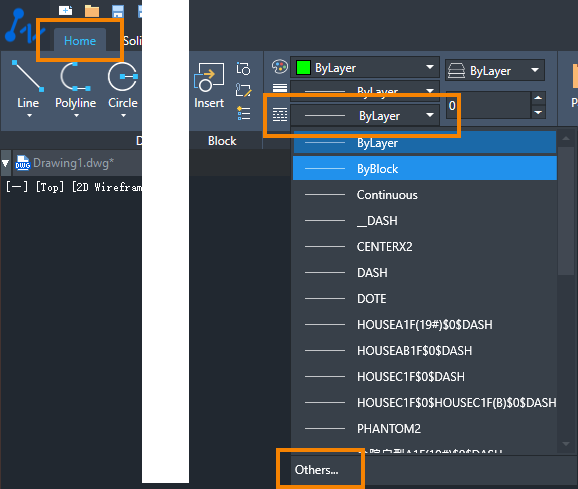Choose Continuous linetype option
Image resolution: width=578 pixels, height=489 pixels.
[x=425, y=195]
